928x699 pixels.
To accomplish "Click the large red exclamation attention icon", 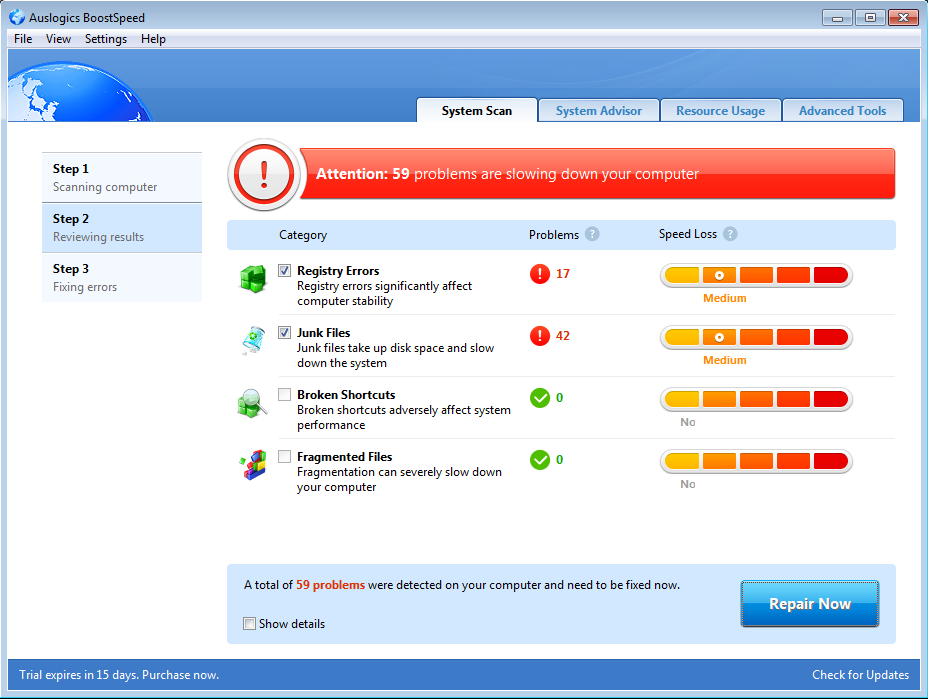I will click(264, 175).
